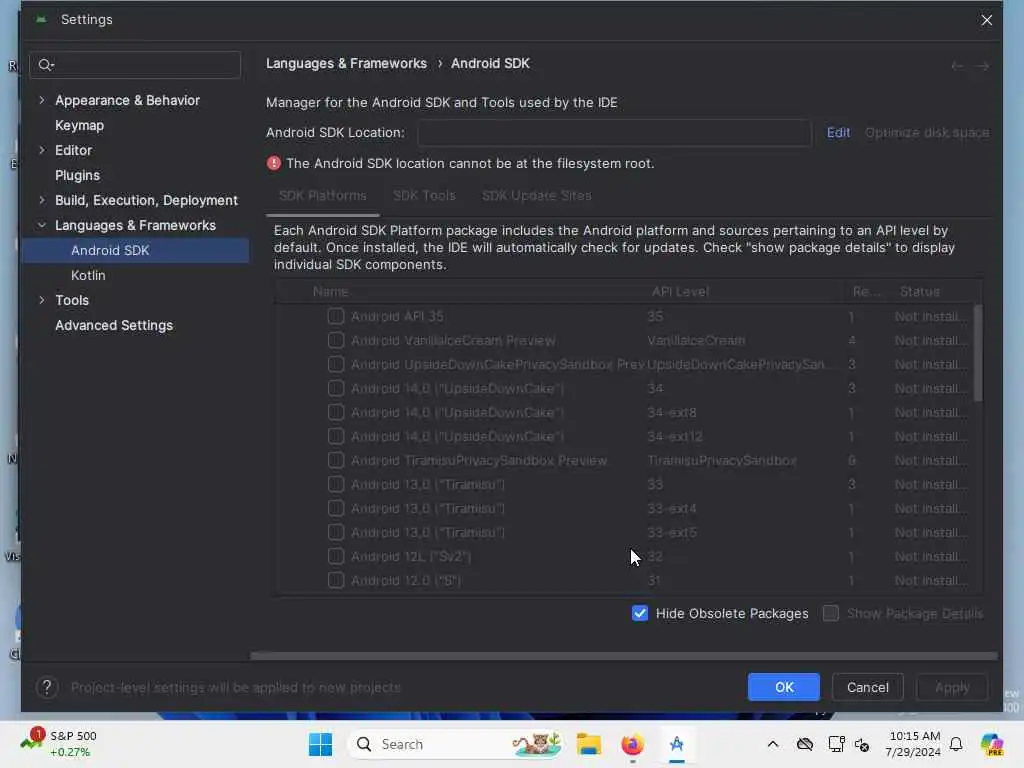Expand the Tools section arrow
This screenshot has height=768, width=1024.
(42, 300)
